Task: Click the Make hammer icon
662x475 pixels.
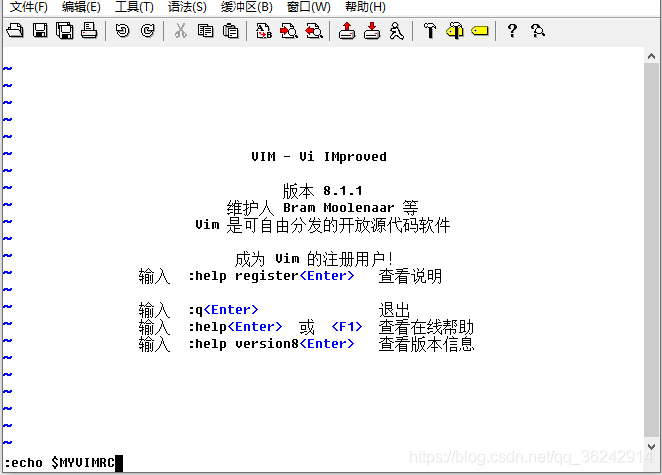Action: click(430, 31)
